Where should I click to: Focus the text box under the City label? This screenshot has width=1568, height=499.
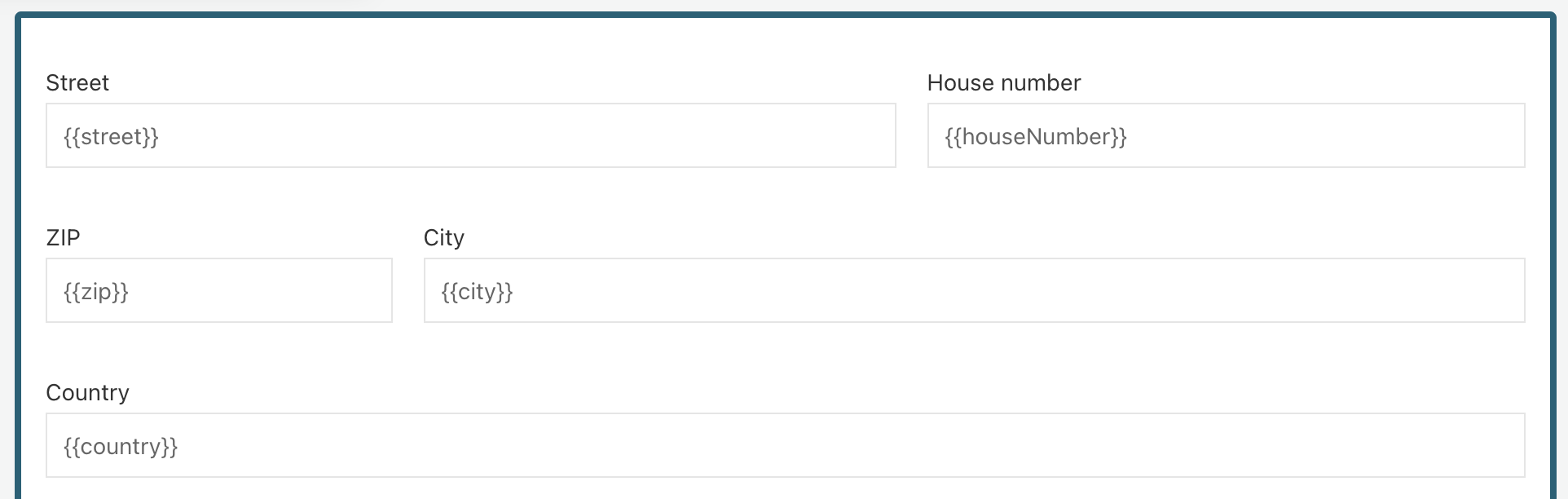tap(973, 290)
